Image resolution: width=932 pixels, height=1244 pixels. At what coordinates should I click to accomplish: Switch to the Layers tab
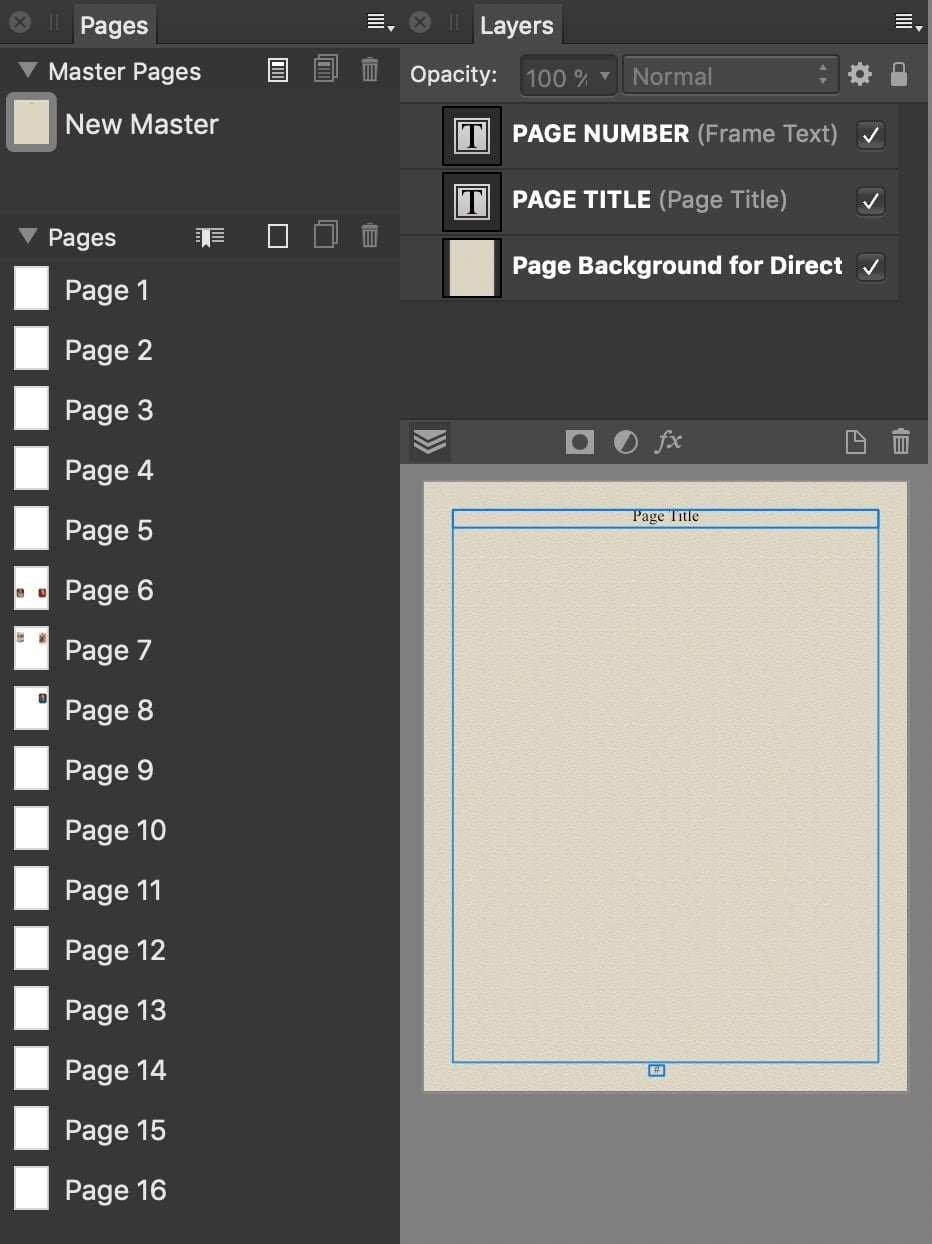(517, 25)
